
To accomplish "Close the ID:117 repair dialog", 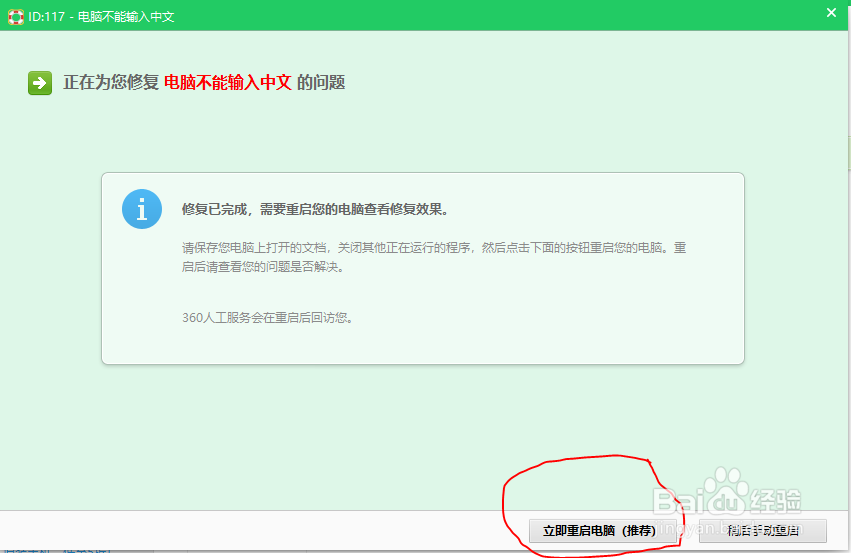I will pos(831,12).
